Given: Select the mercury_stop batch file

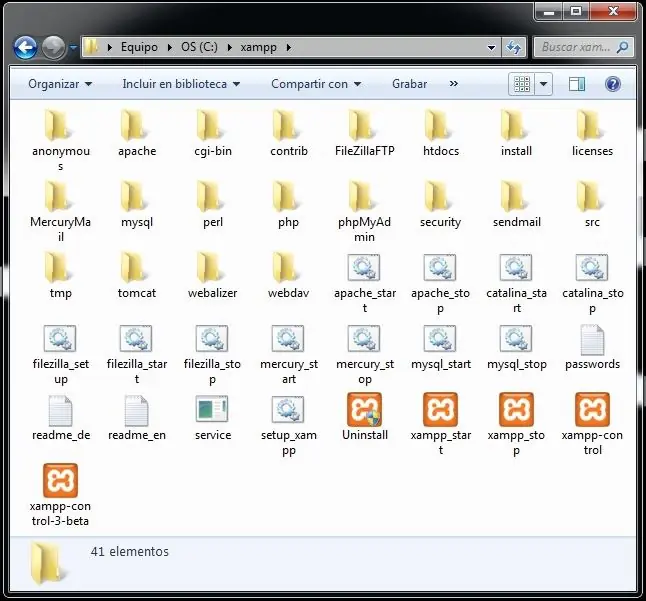Looking at the screenshot, I should click(364, 339).
